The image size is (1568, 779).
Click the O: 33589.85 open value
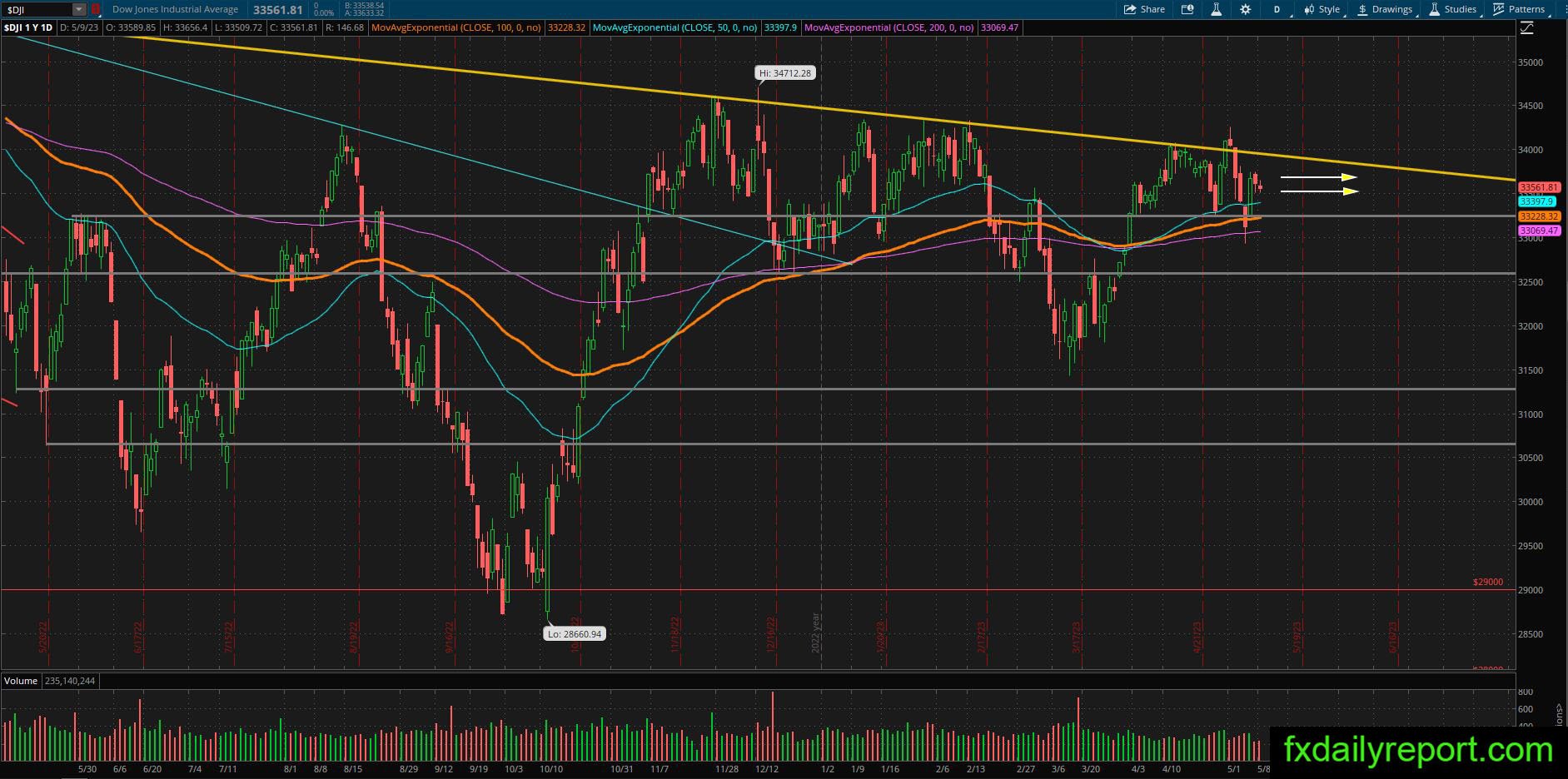pyautogui.click(x=131, y=27)
